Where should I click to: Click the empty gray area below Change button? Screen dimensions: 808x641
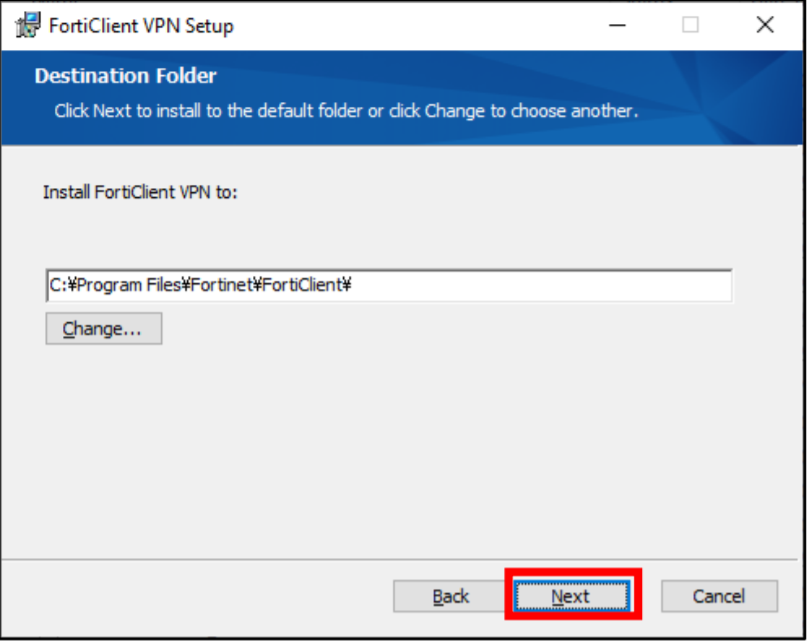coord(300,450)
